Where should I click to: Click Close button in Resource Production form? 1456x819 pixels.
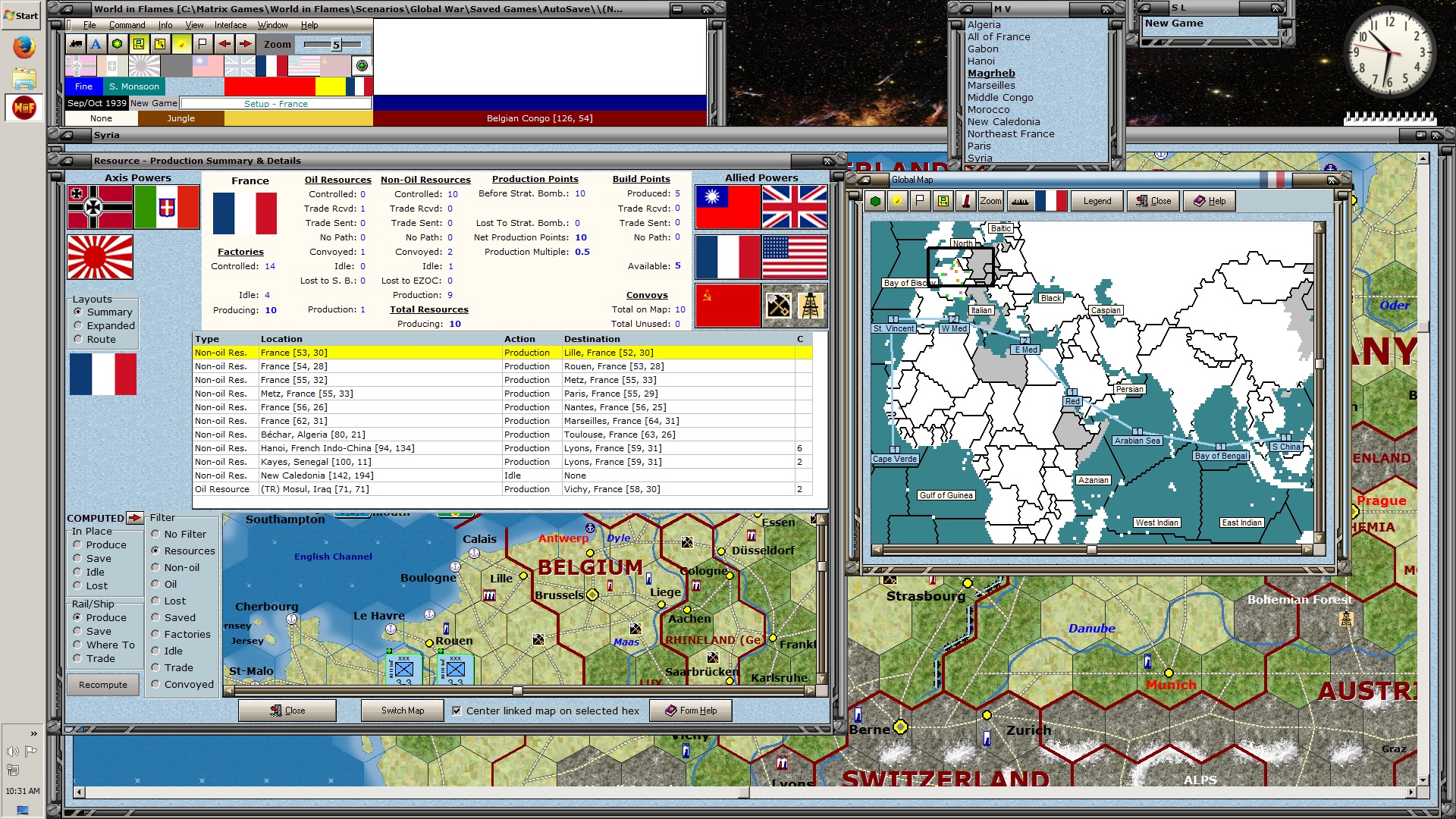click(x=287, y=711)
